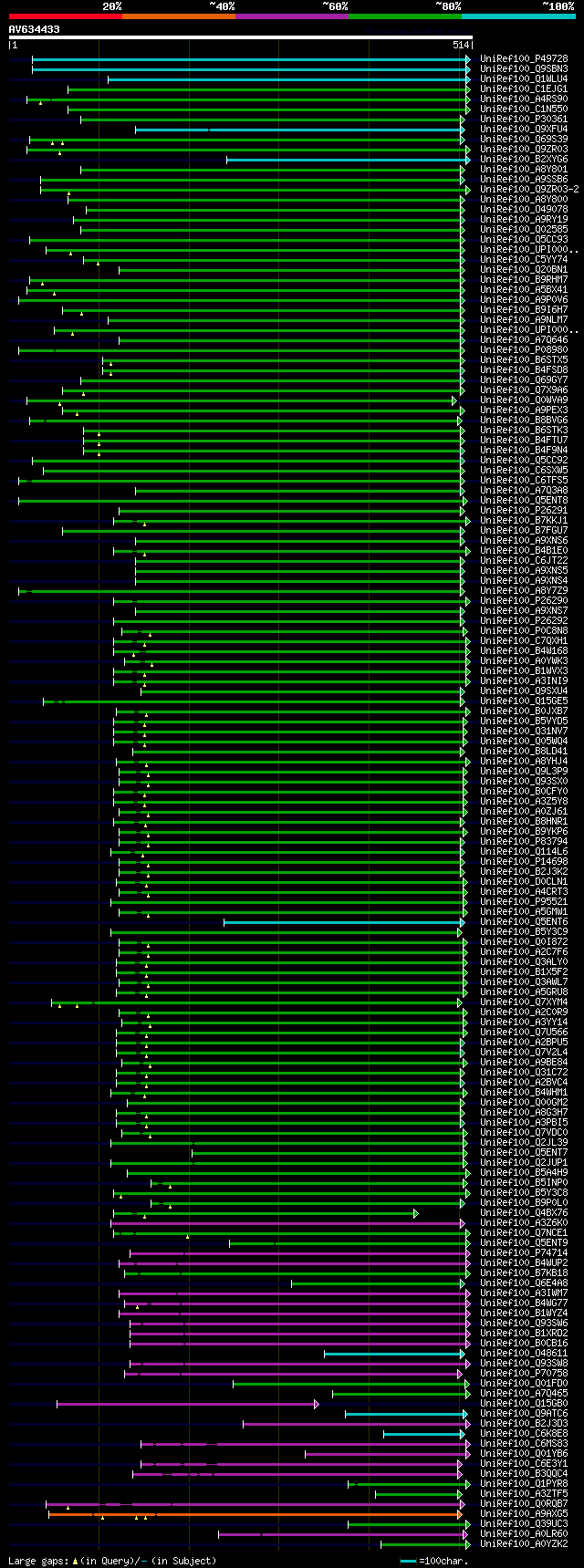View the UniRef100_P26290 hit
The height and width of the screenshot is (1568, 584).
(x=524, y=600)
